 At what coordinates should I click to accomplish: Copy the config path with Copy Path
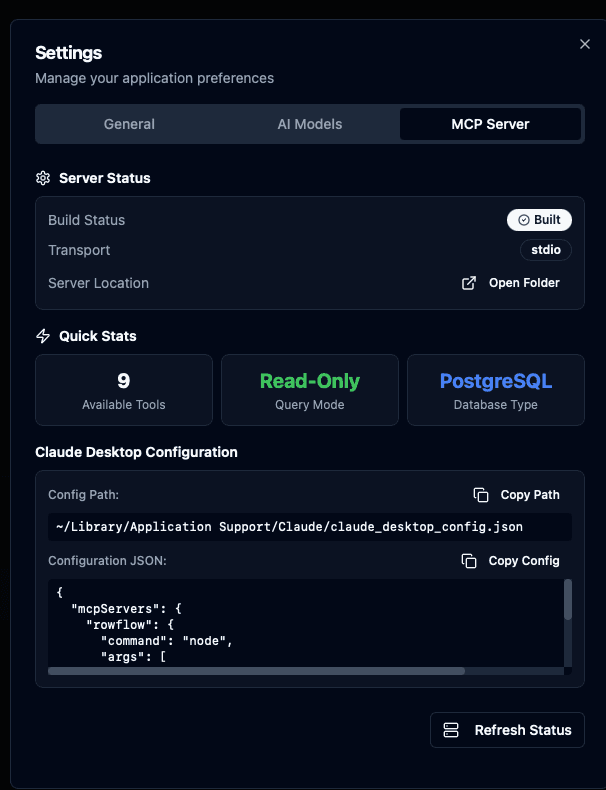pyautogui.click(x=516, y=495)
